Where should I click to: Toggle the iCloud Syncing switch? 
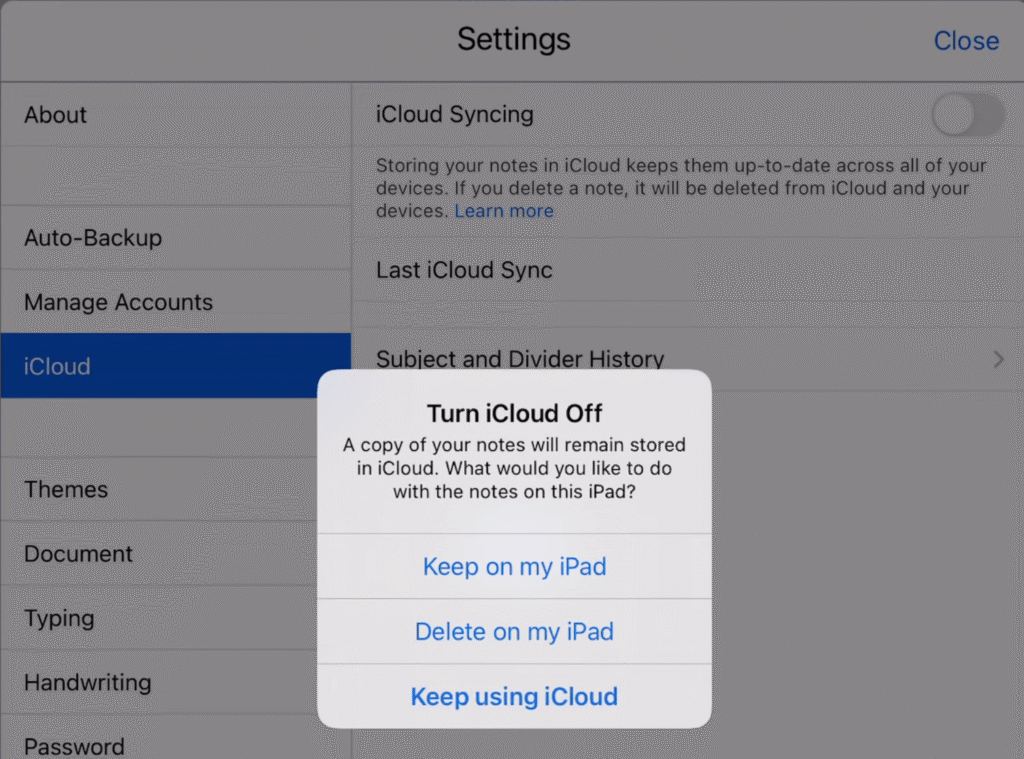pos(968,115)
